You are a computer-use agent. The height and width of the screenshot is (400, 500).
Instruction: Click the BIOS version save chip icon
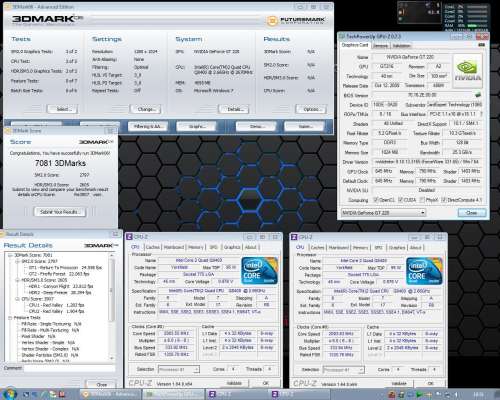[x=478, y=95]
